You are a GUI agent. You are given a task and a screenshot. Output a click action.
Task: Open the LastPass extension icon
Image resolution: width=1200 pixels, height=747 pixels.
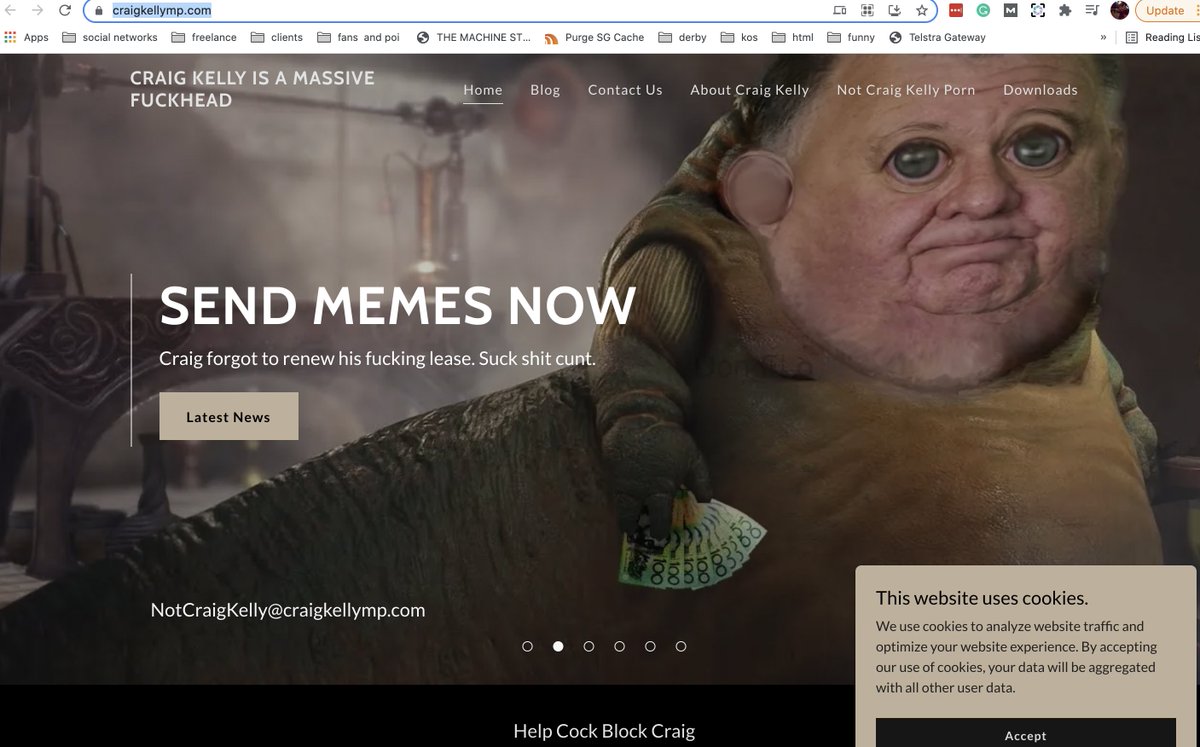tap(955, 10)
